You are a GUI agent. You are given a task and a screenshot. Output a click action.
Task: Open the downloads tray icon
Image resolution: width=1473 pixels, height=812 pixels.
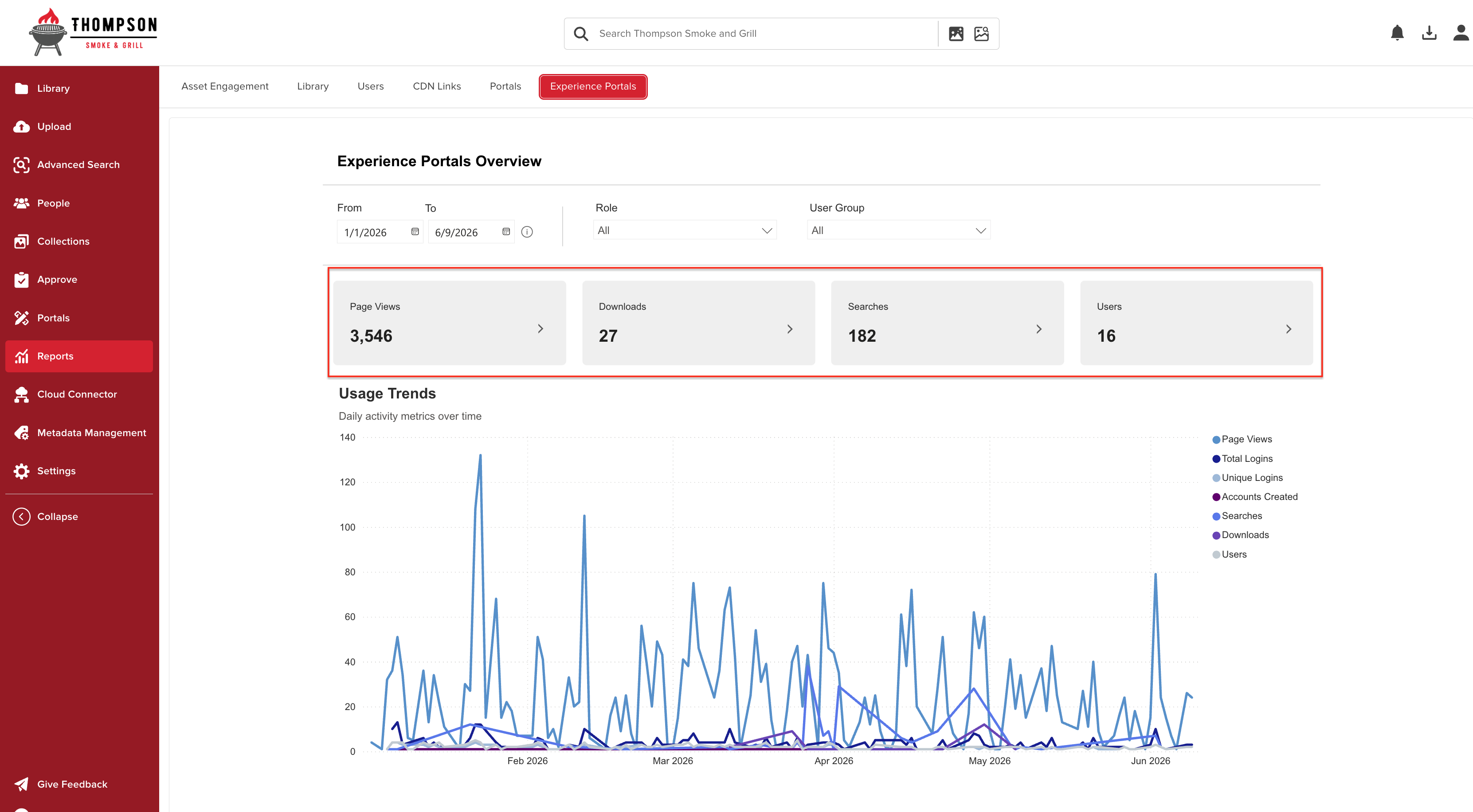coord(1429,32)
